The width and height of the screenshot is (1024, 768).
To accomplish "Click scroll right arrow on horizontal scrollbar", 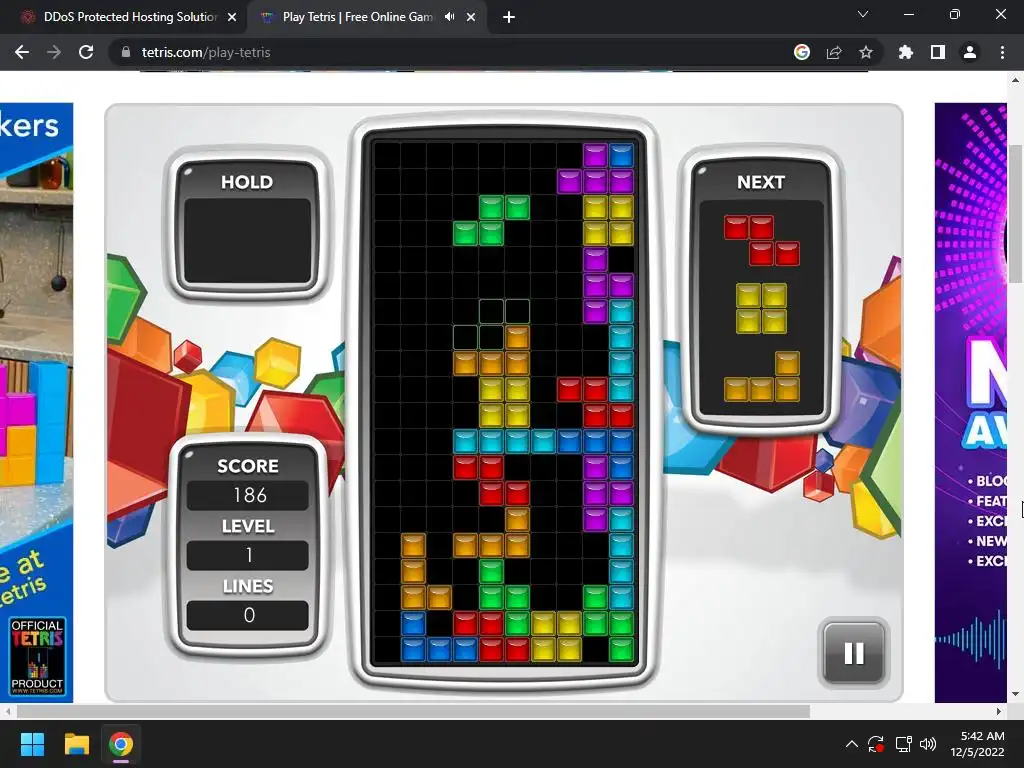I will (x=999, y=711).
